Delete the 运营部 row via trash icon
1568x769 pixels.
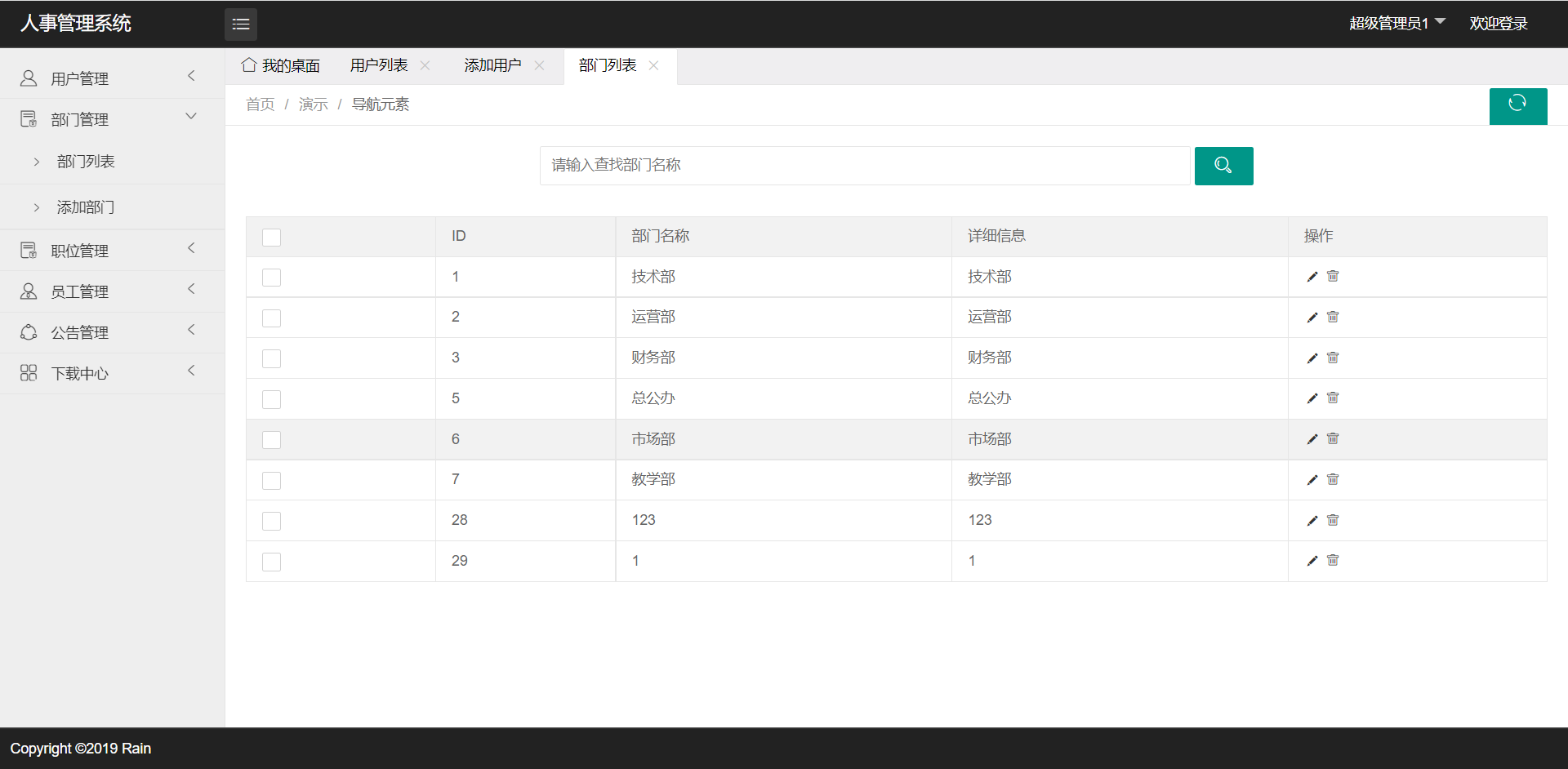click(1333, 317)
